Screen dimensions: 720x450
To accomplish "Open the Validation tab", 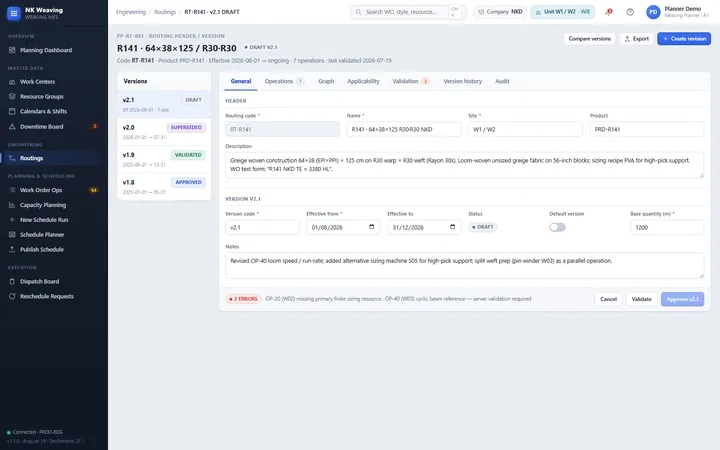I will pyautogui.click(x=411, y=81).
